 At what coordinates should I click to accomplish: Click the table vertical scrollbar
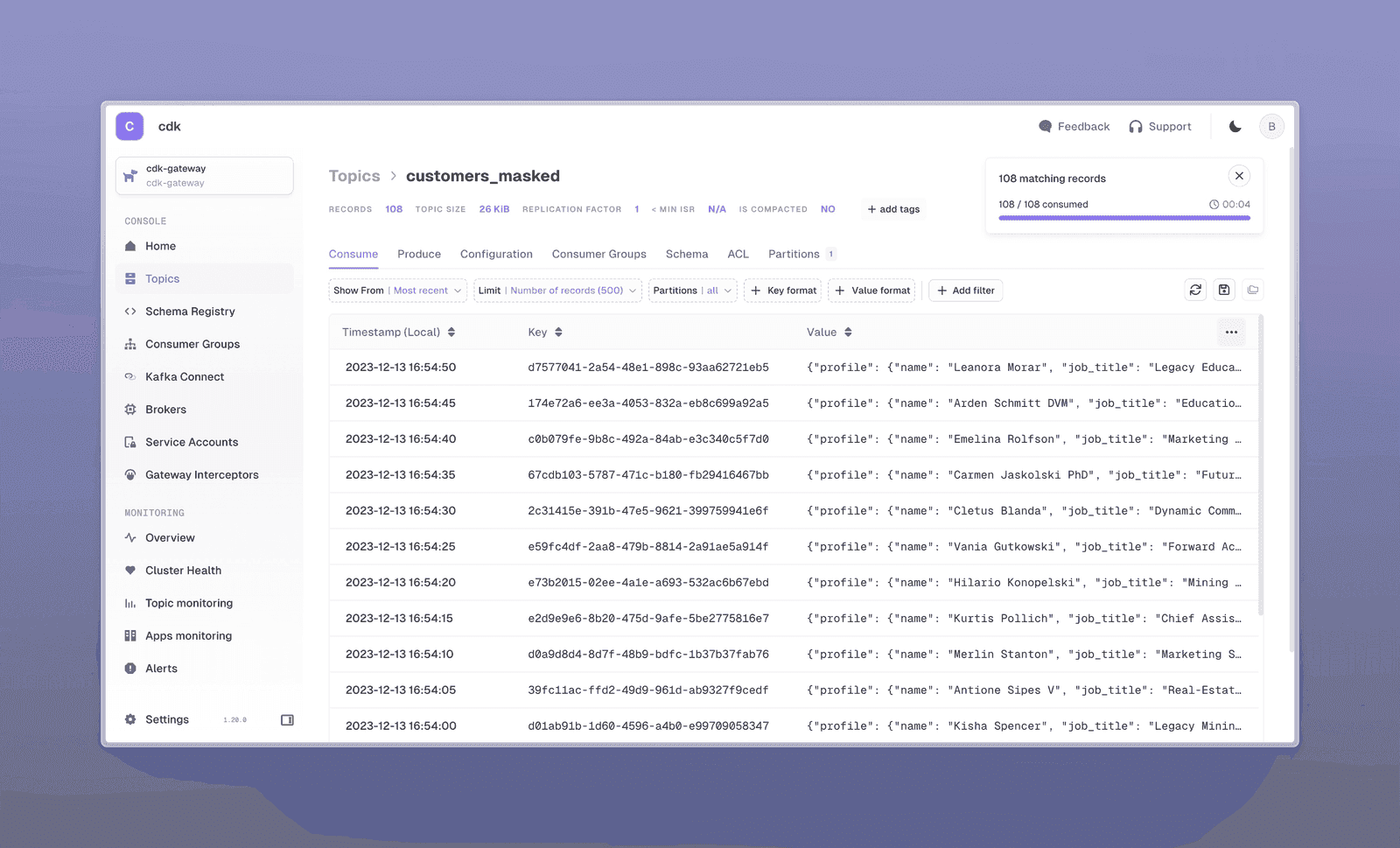click(x=1261, y=465)
